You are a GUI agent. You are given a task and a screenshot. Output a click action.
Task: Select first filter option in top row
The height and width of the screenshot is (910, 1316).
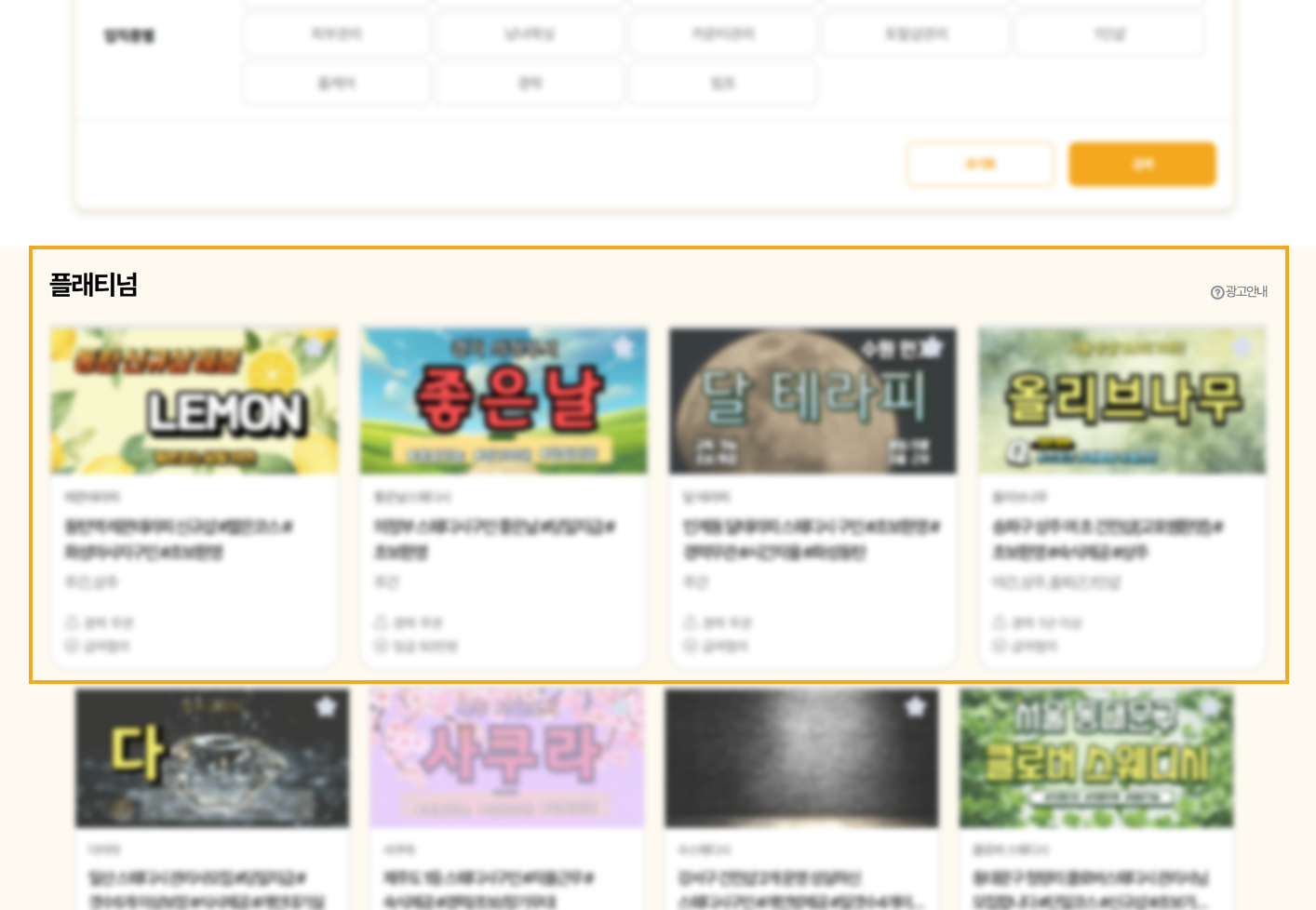tap(336, 34)
